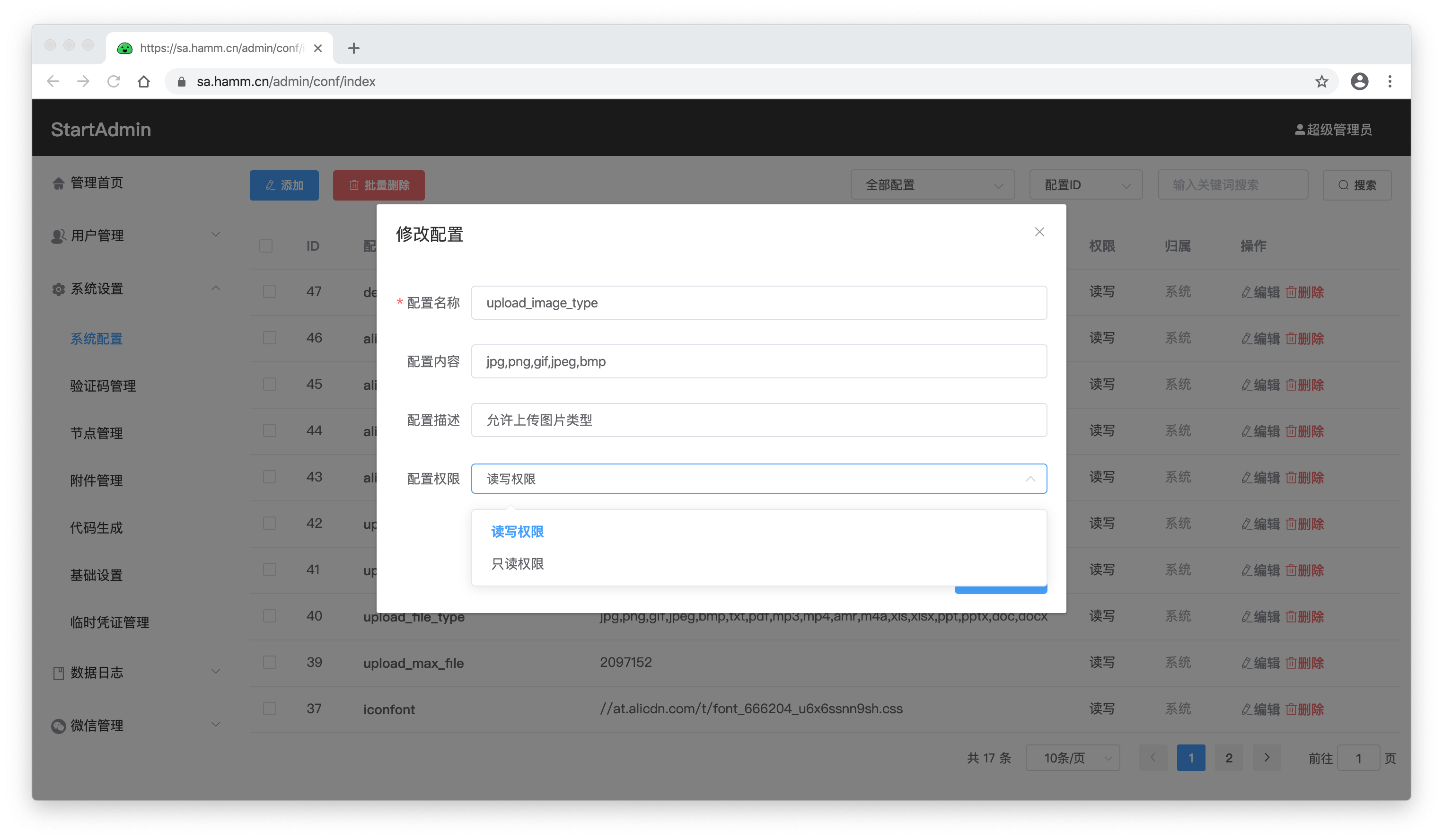Check the row with ID 45
1443x840 pixels.
pos(270,384)
